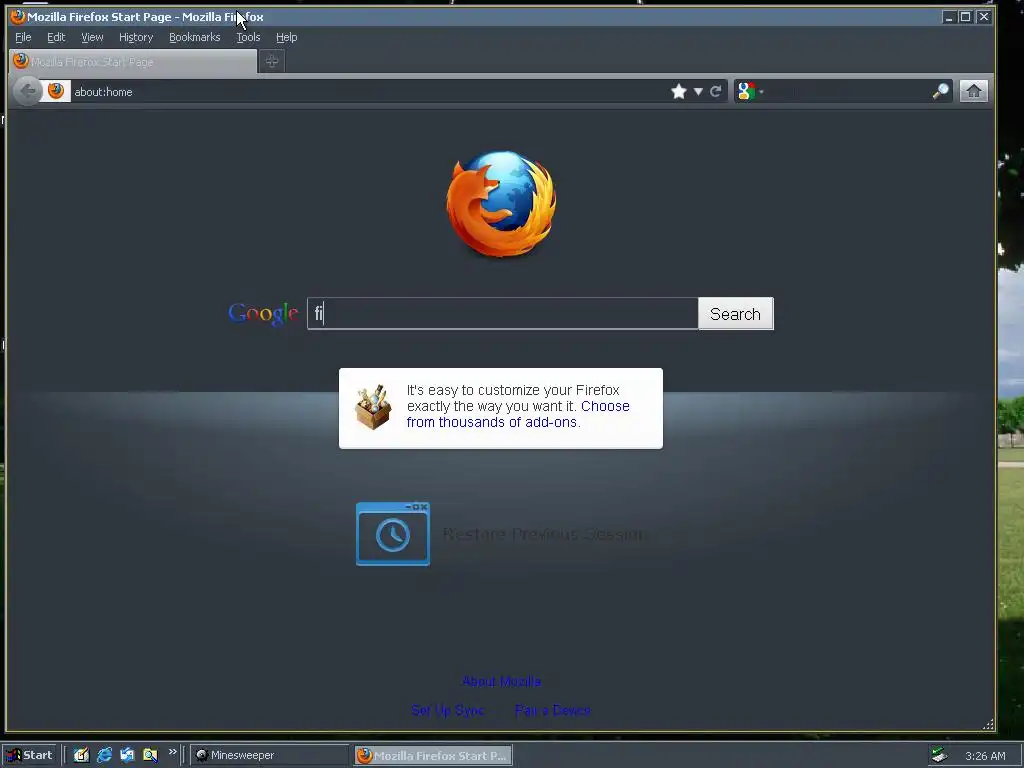The height and width of the screenshot is (768, 1024).
Task: Open the Tools menu
Action: click(248, 37)
